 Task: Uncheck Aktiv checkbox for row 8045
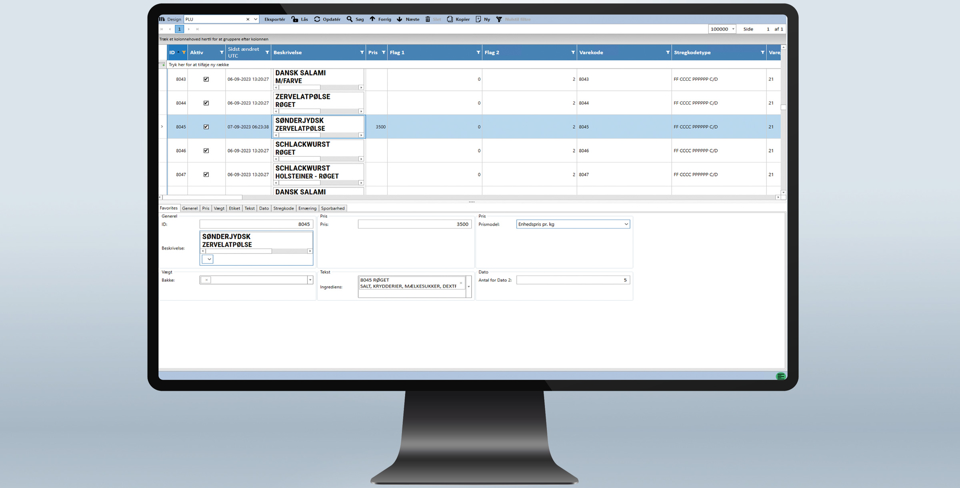pyautogui.click(x=206, y=127)
